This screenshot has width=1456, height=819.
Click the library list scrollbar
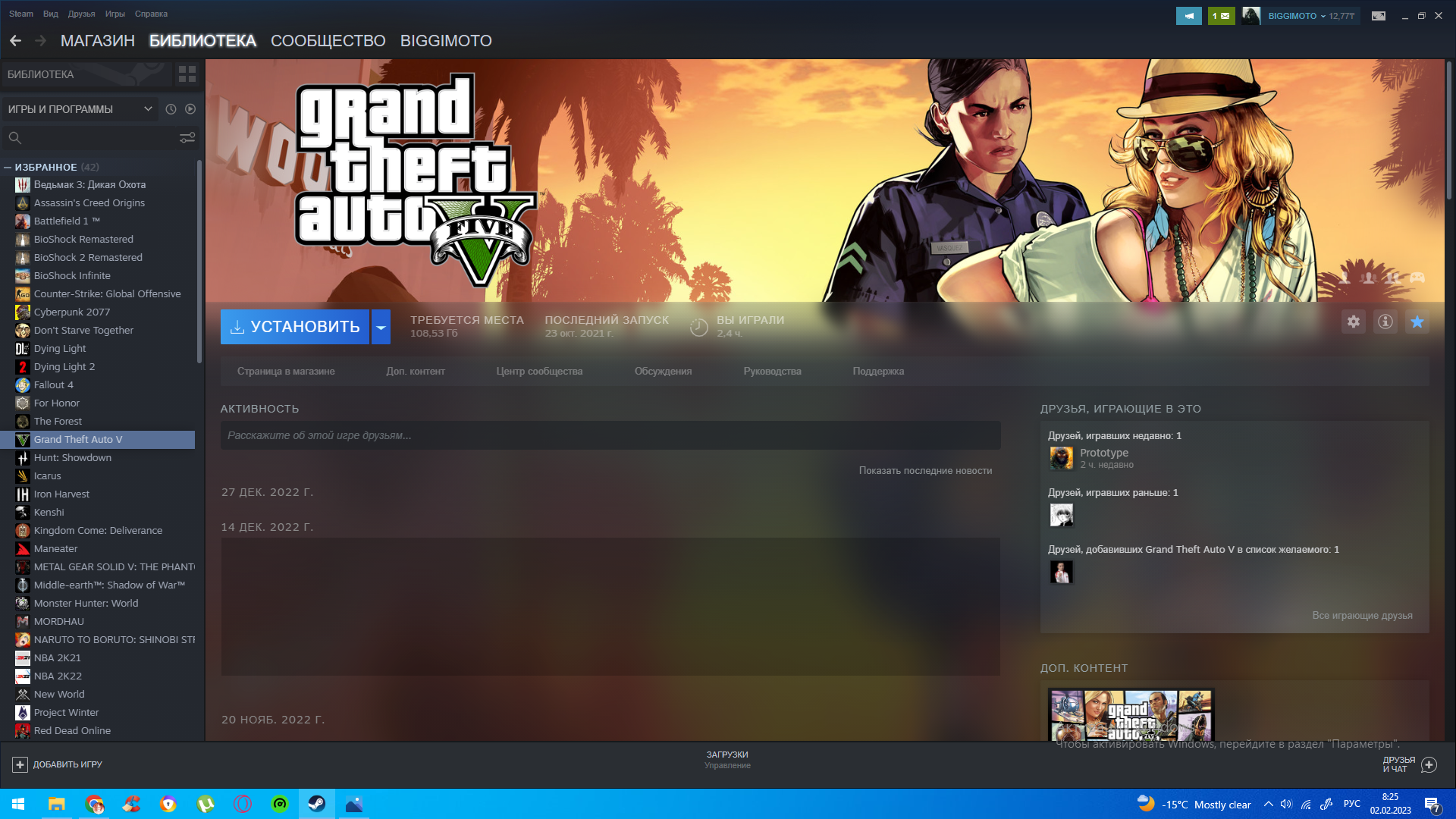[199, 262]
